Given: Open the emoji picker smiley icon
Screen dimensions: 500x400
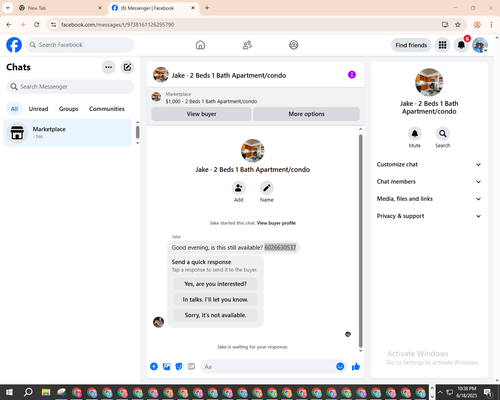Looking at the screenshot, I should [x=340, y=367].
